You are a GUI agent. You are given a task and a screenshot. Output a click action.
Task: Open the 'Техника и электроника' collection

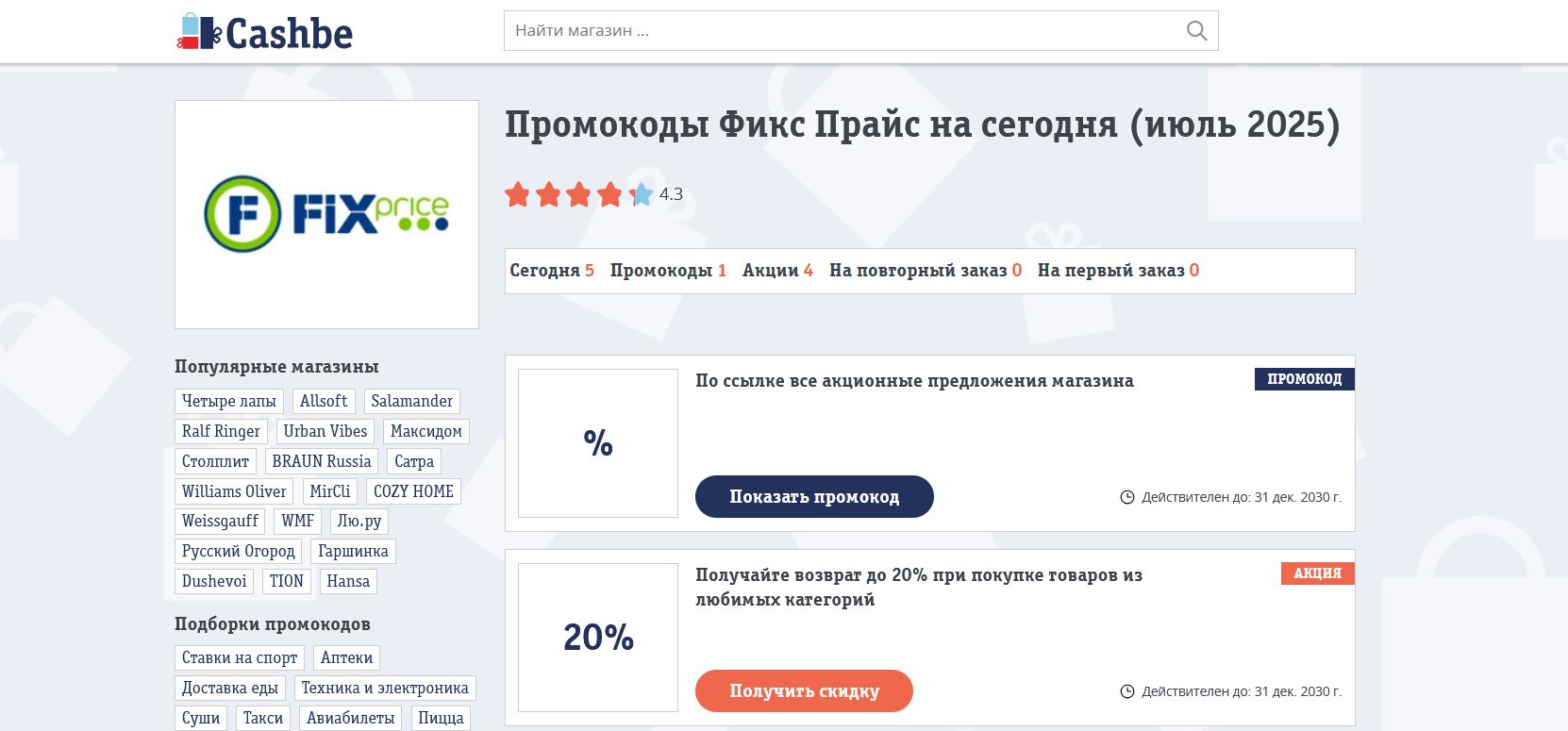(385, 688)
